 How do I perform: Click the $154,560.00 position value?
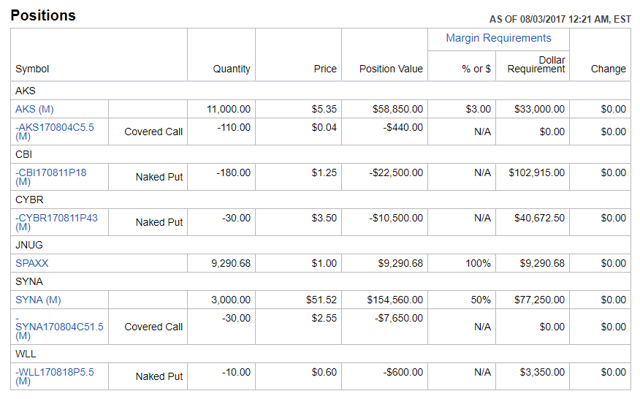click(x=395, y=300)
